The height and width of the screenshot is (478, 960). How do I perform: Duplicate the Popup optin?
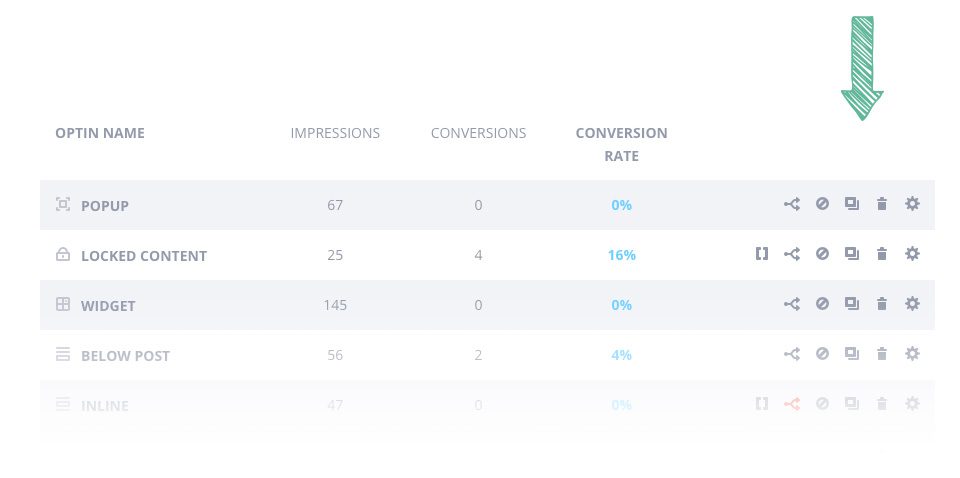(x=852, y=204)
